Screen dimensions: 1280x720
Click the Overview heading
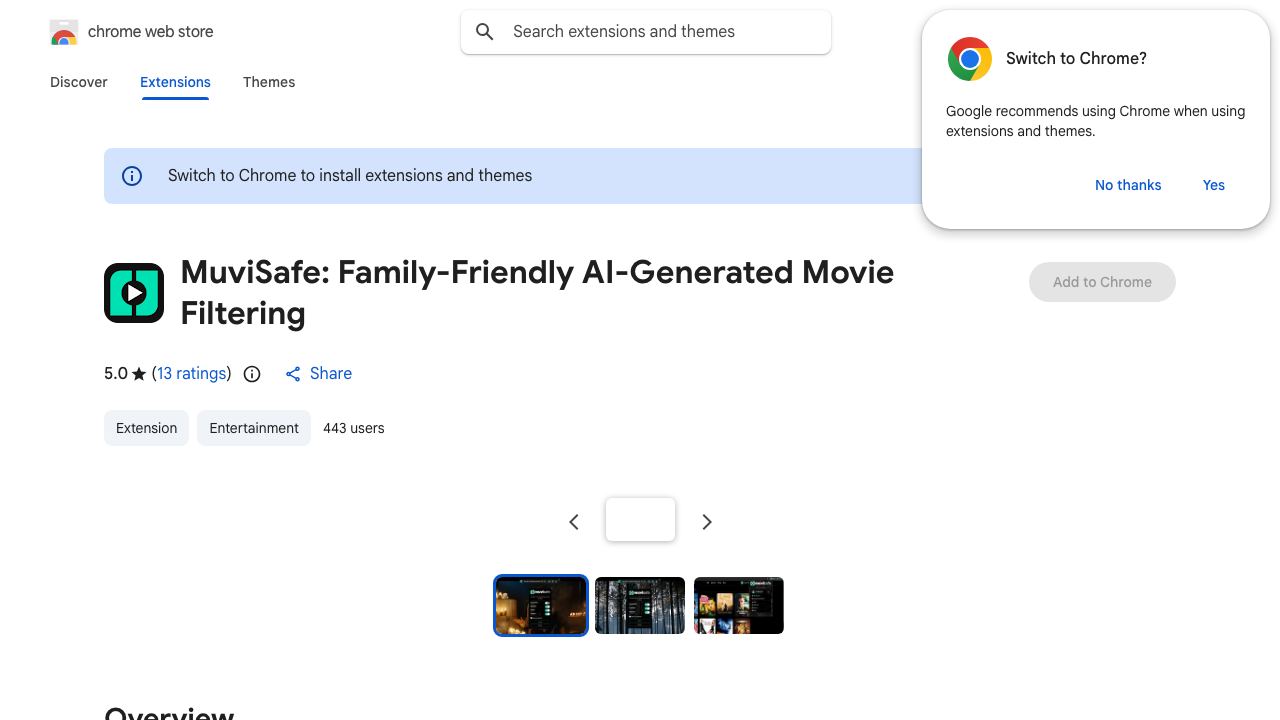point(169,712)
